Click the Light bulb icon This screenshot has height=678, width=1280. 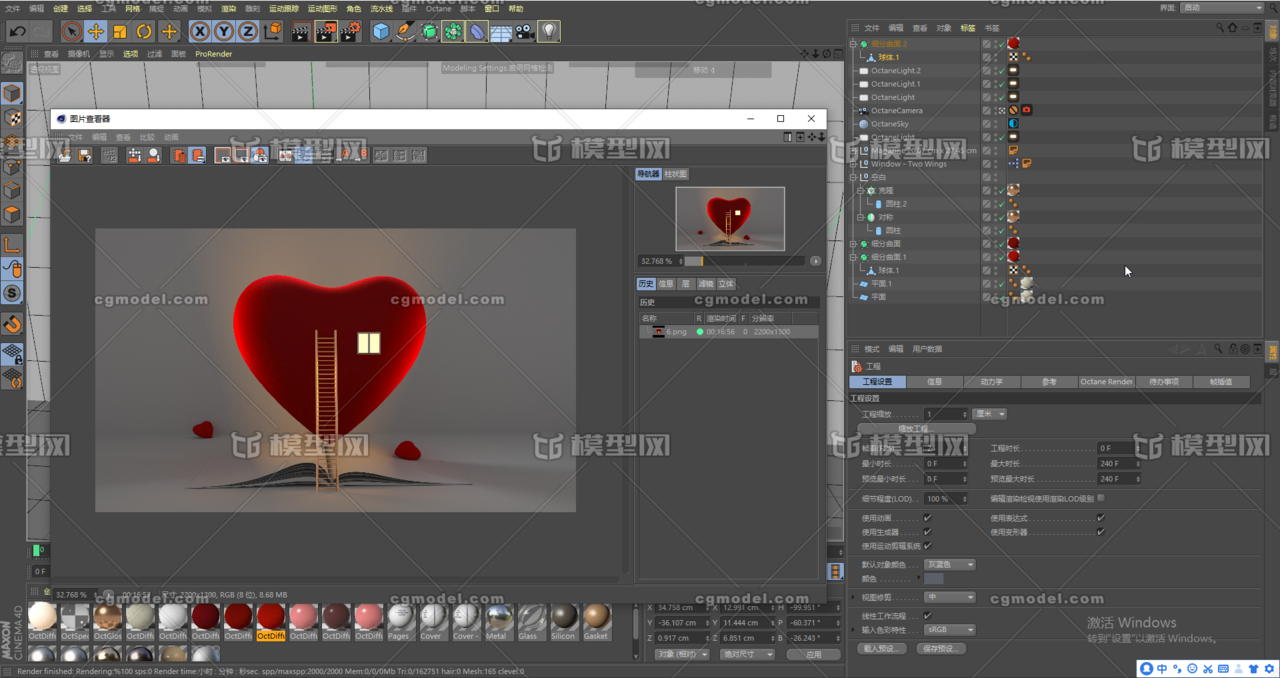(x=549, y=32)
